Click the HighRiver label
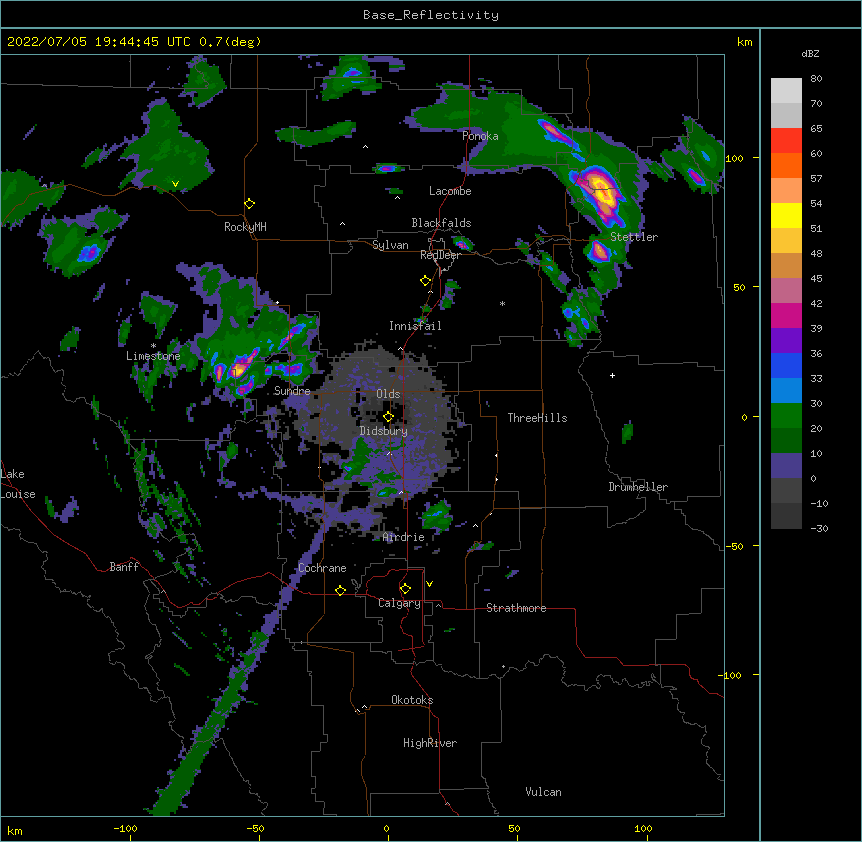Screen dimensions: 862x842 (430, 743)
